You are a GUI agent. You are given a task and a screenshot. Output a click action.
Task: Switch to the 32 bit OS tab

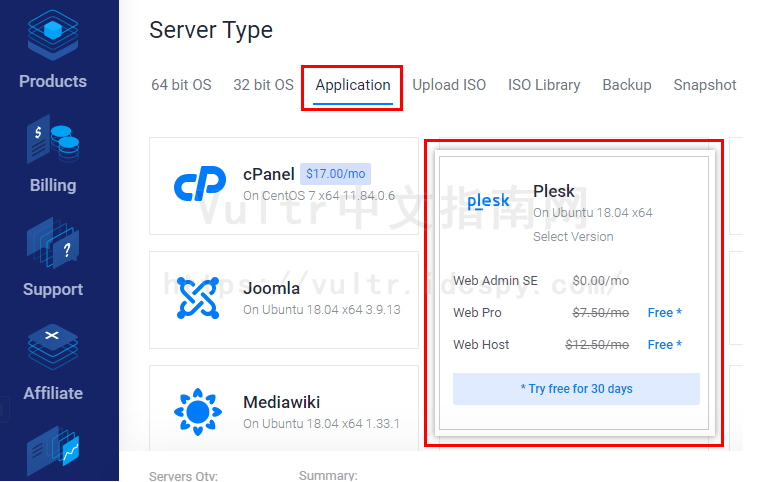(264, 85)
